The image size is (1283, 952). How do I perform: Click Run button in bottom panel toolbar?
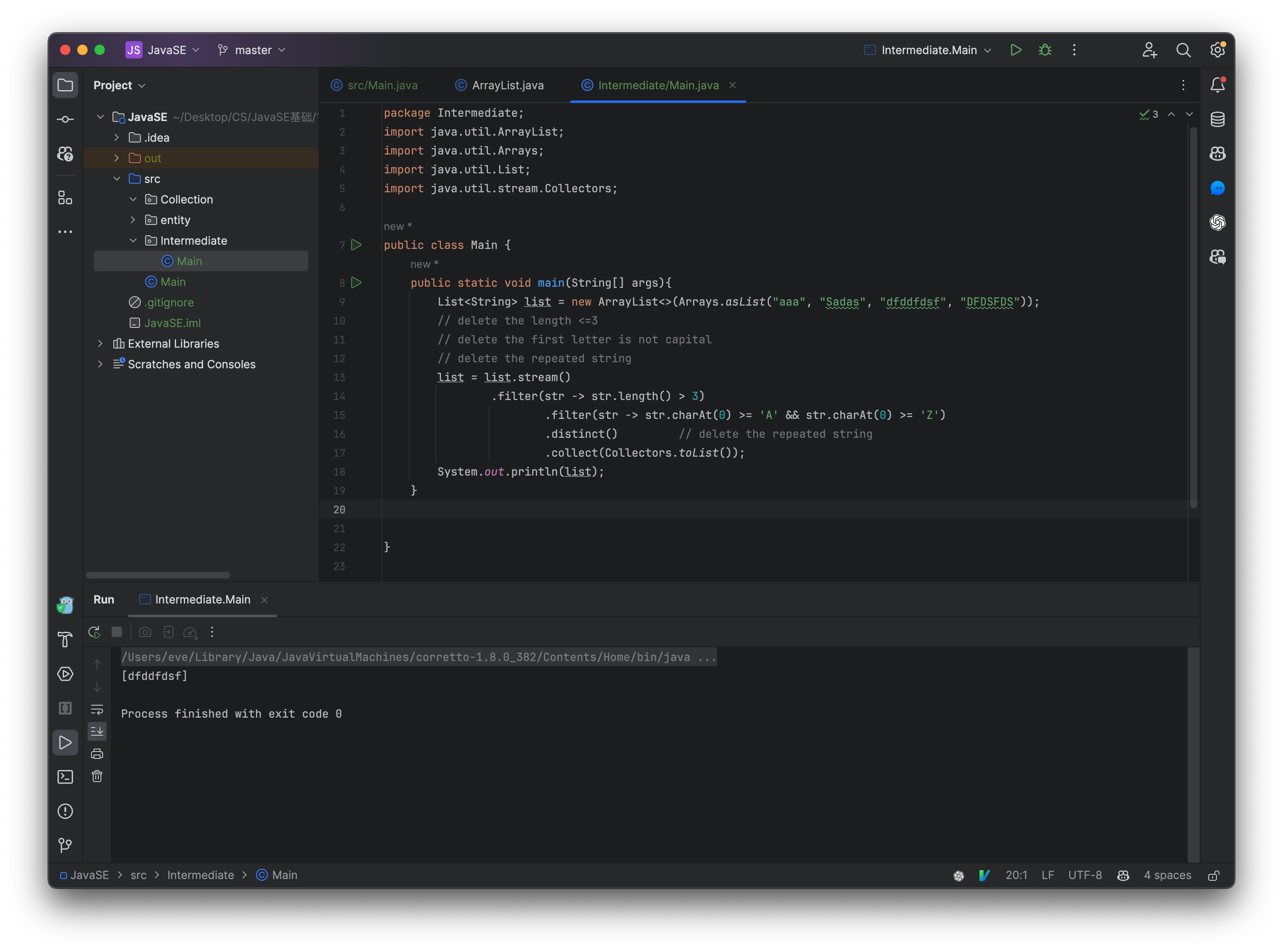coord(93,632)
